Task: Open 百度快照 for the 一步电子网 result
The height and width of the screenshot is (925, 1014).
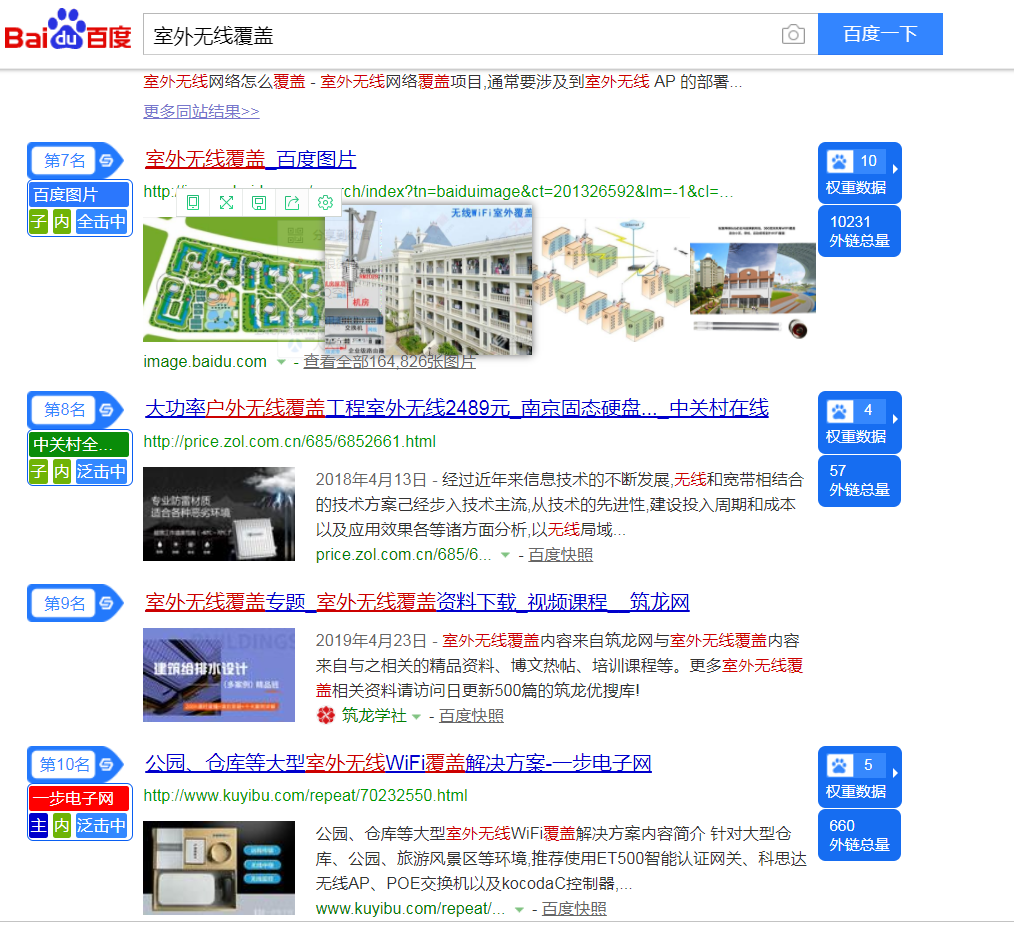Action: pos(574,909)
